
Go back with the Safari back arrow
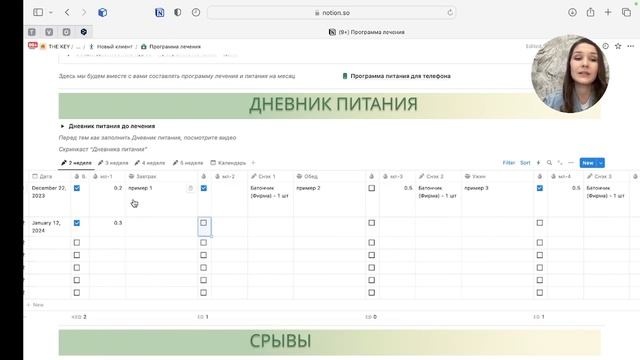[x=67, y=12]
